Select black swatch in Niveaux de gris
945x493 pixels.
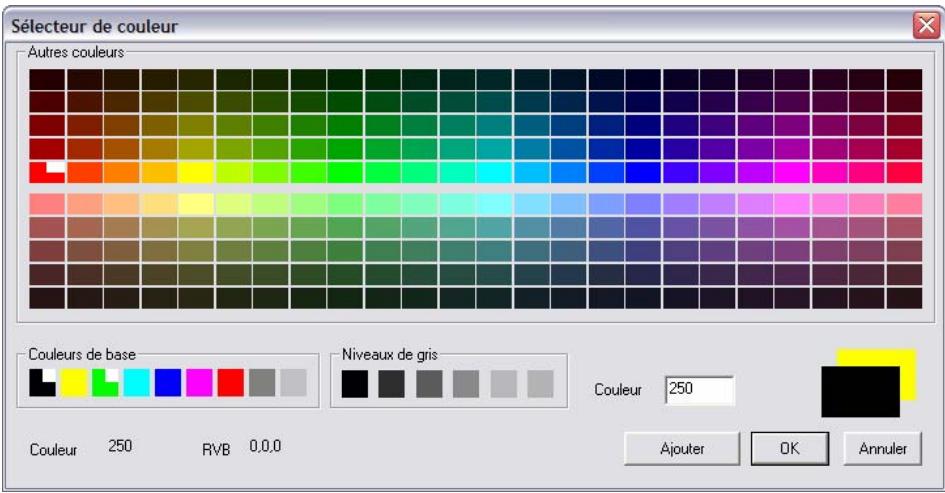355,384
